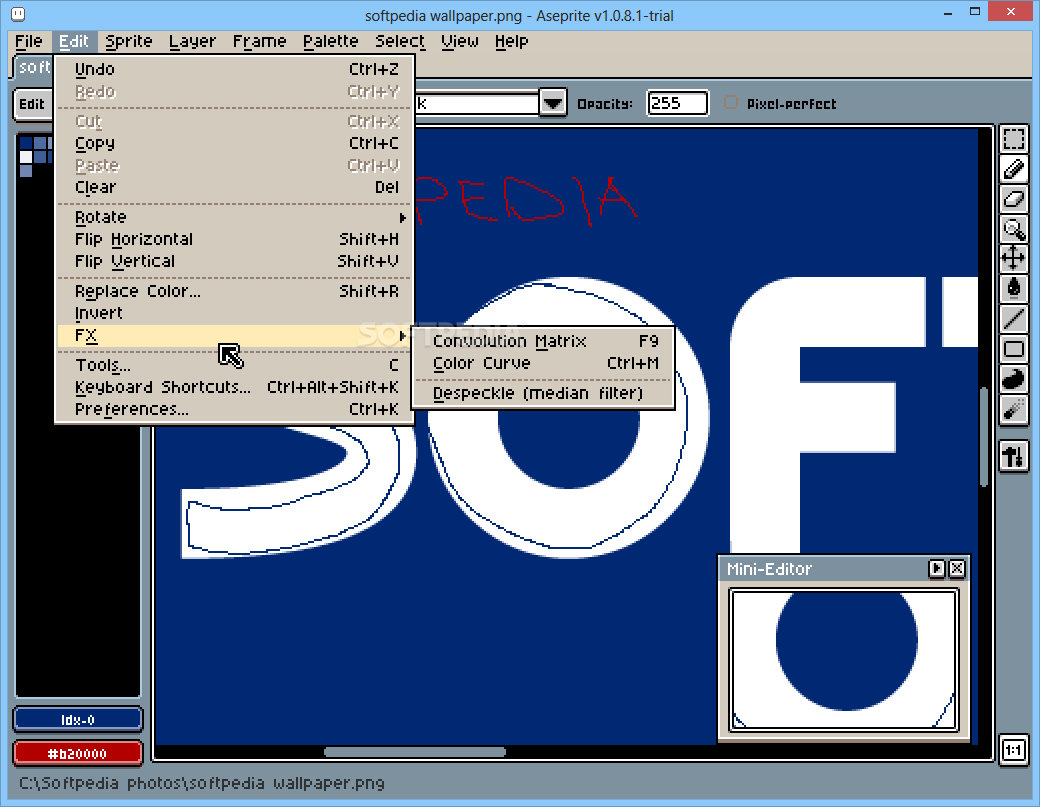Select the Pencil tool

(x=1013, y=169)
